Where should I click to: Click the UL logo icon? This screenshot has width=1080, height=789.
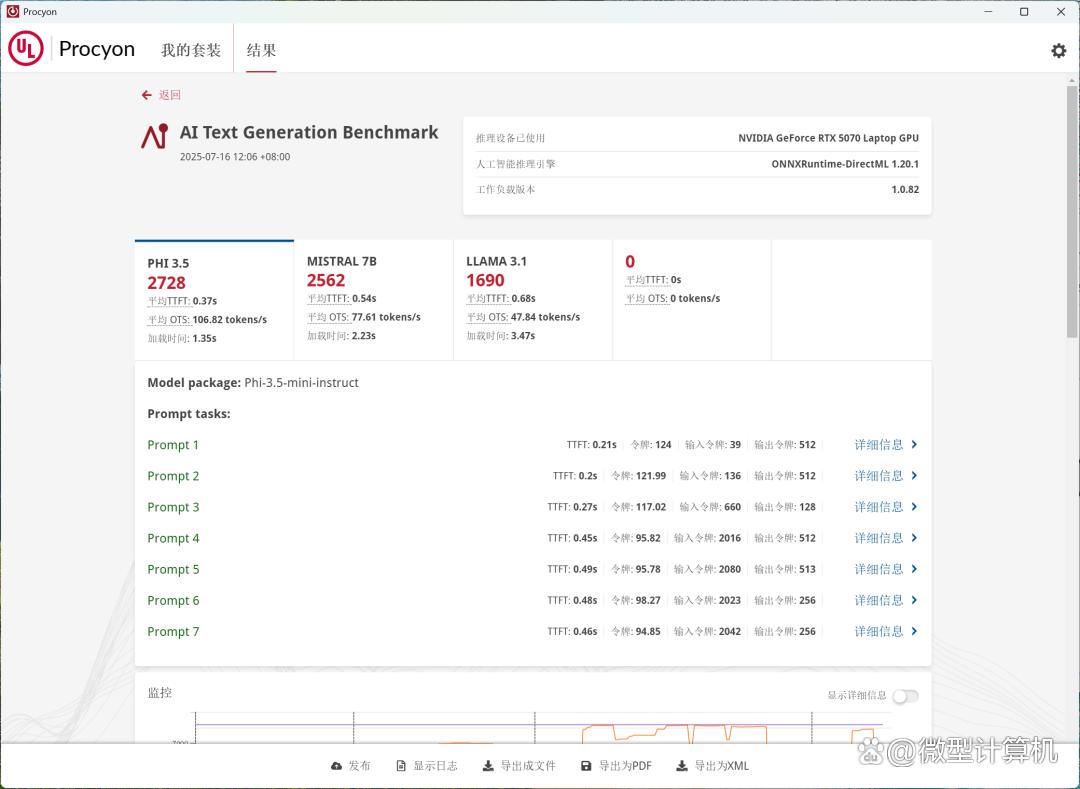(26, 48)
